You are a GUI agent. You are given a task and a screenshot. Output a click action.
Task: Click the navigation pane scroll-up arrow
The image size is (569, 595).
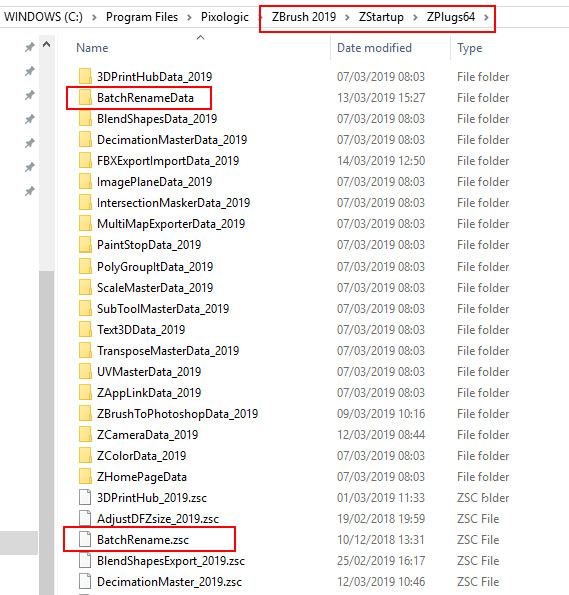tap(46, 44)
